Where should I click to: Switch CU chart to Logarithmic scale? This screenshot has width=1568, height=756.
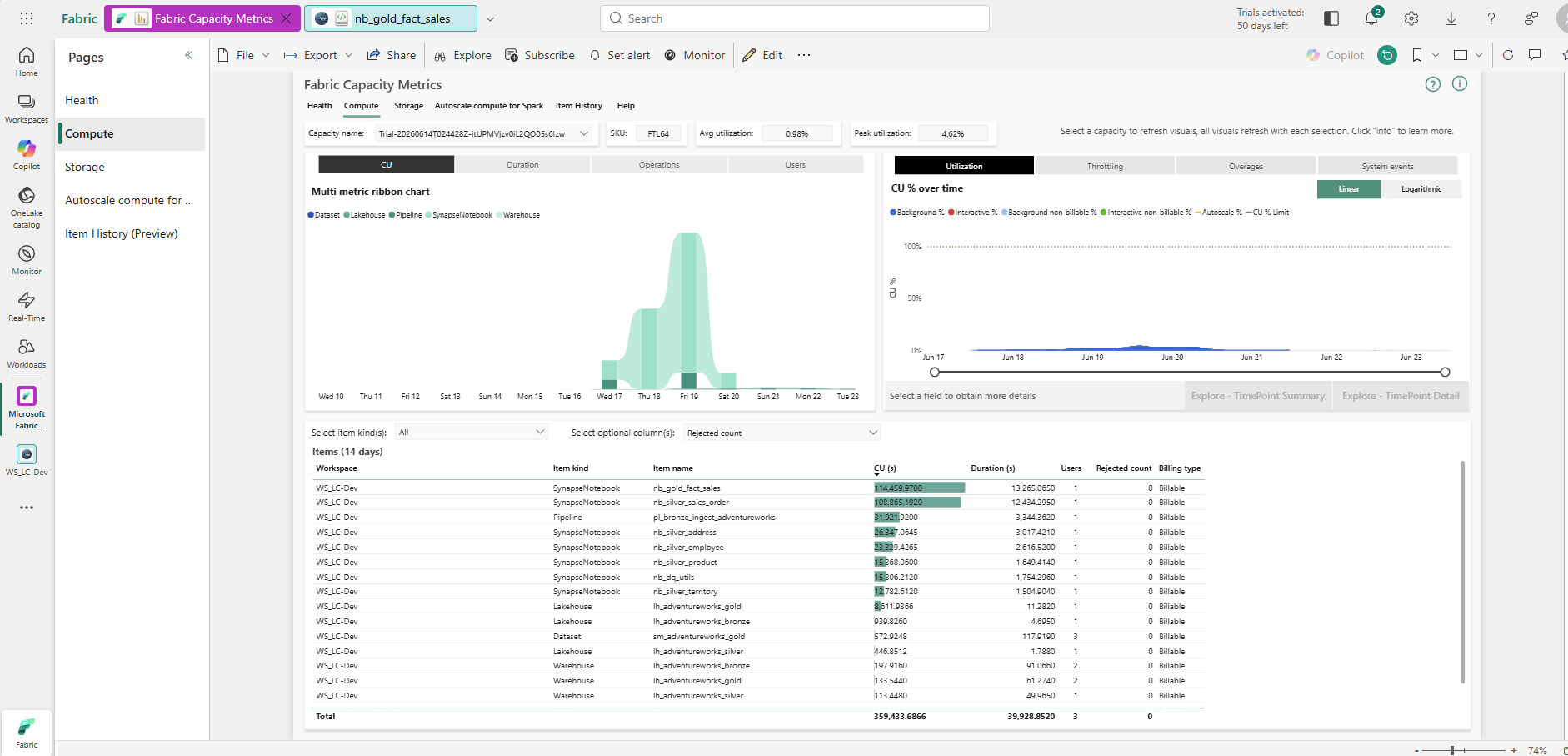pos(1421,189)
